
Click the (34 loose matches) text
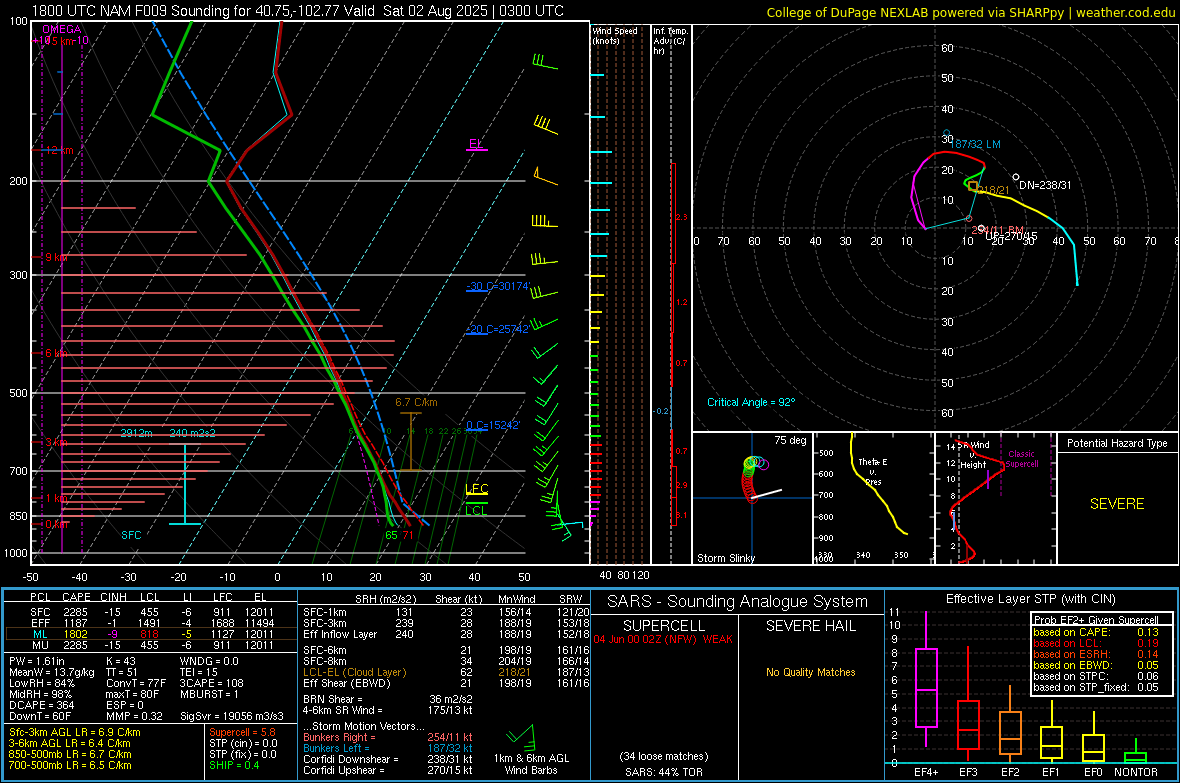pos(664,756)
